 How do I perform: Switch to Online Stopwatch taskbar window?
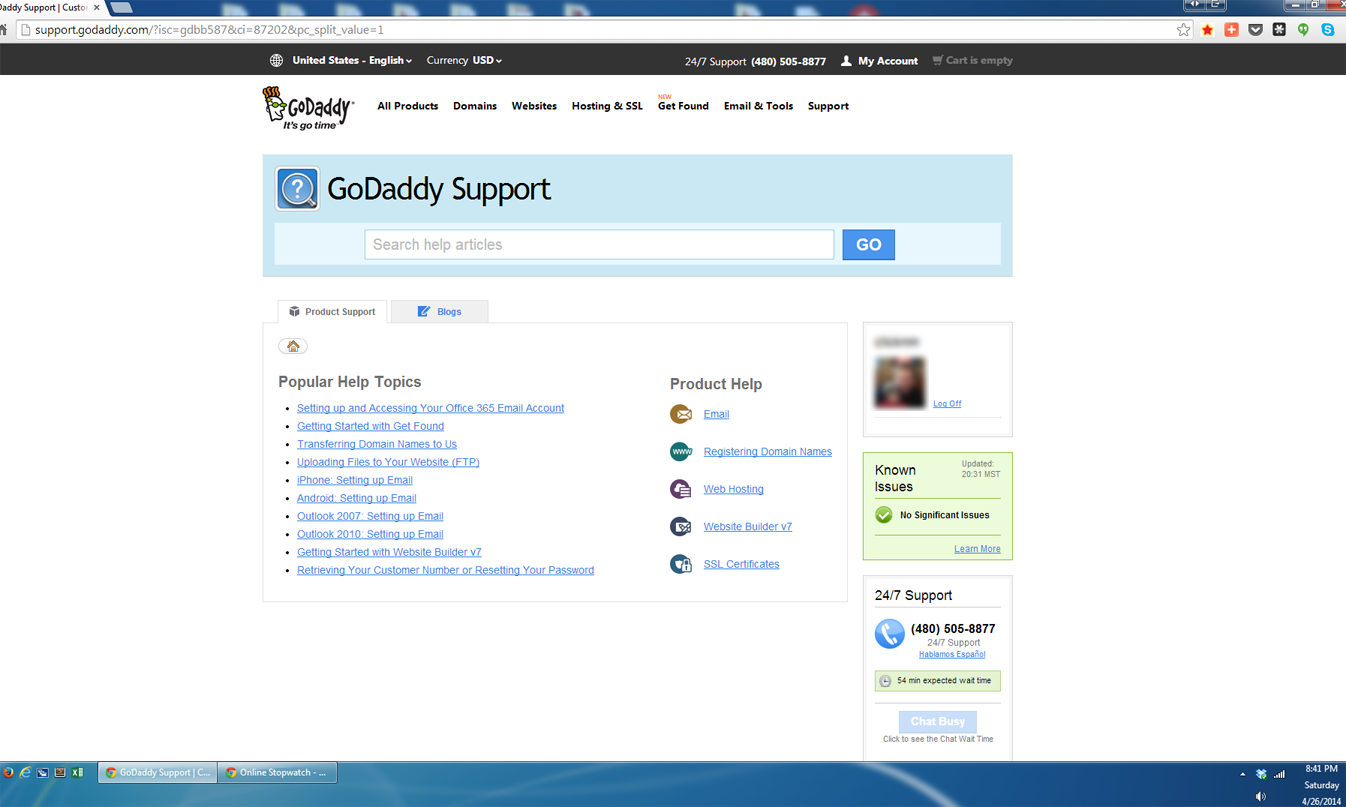point(276,773)
